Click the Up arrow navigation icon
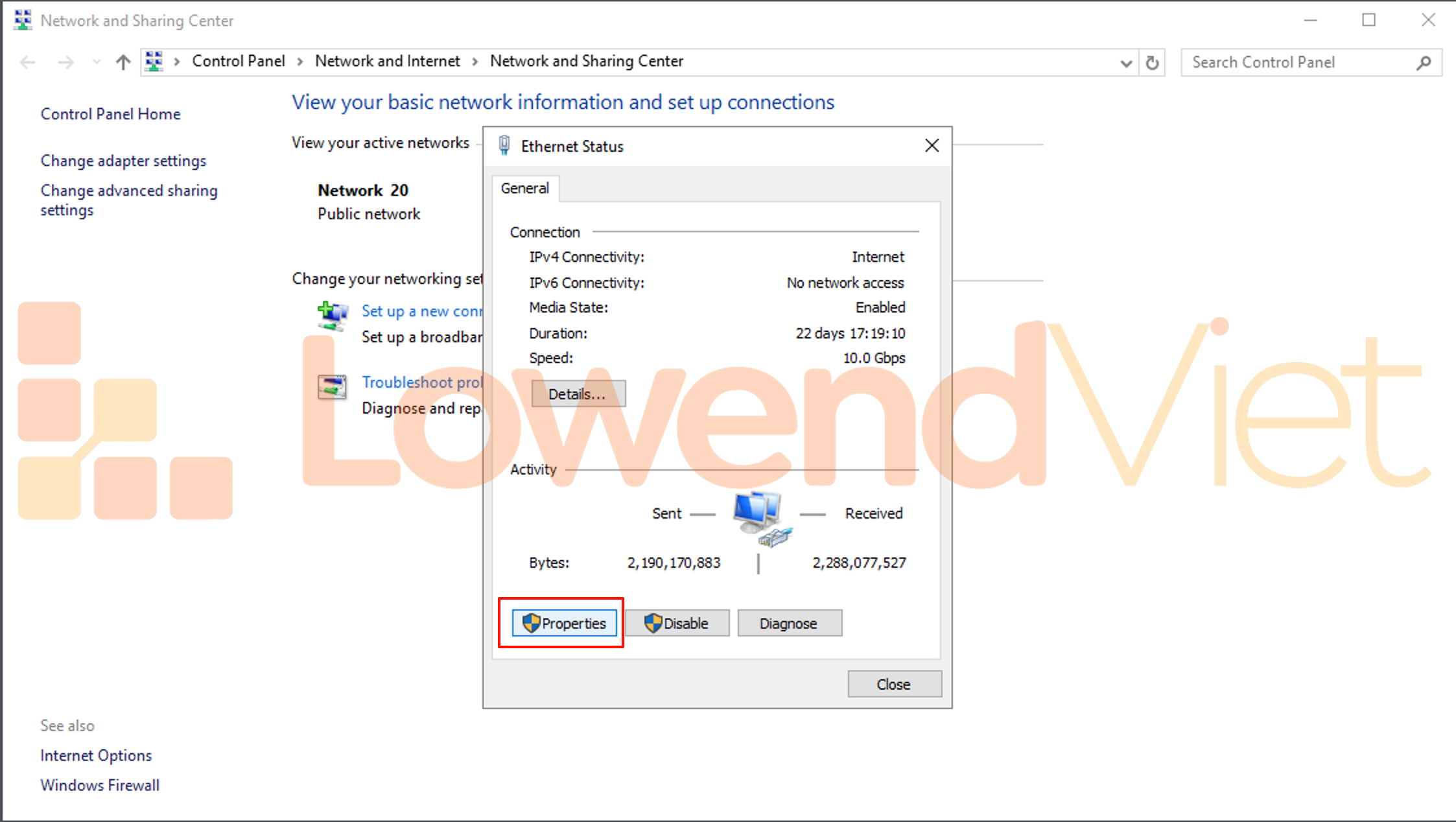This screenshot has width=1456, height=822. tap(123, 62)
